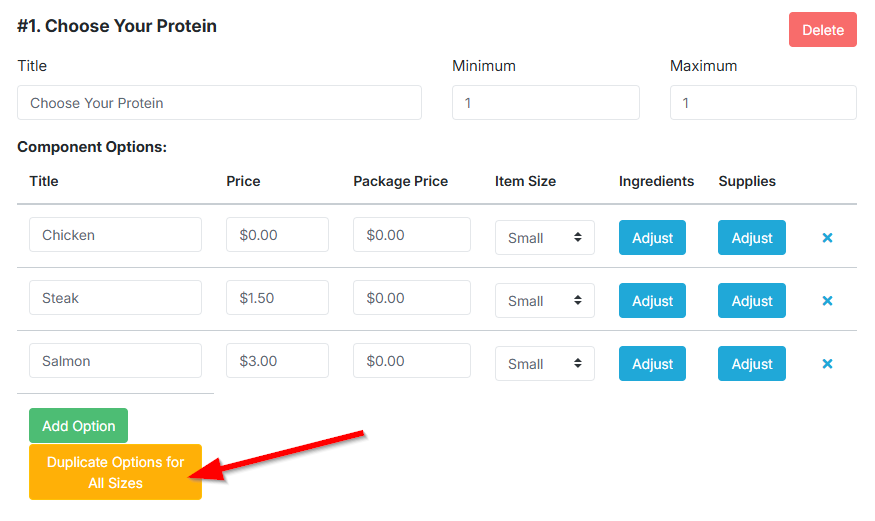Open the Item Size dropdown for Steak
Screen dimensions: 875x521
[545, 301]
